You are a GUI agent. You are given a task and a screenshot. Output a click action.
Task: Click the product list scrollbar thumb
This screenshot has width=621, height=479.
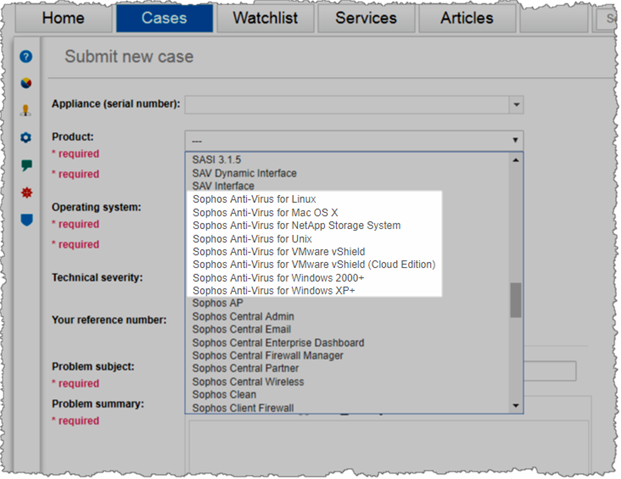(x=516, y=300)
